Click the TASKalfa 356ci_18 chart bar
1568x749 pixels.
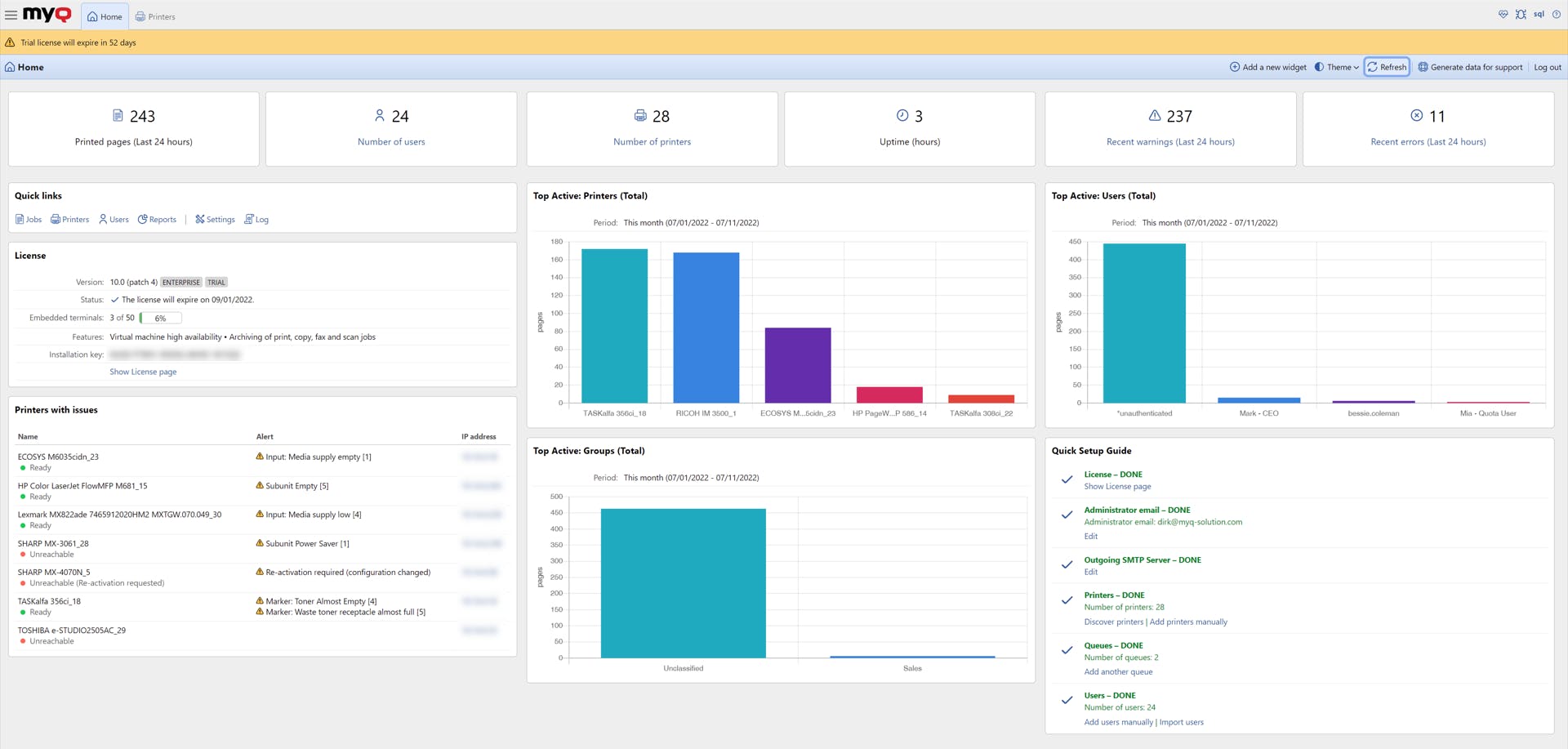(614, 326)
